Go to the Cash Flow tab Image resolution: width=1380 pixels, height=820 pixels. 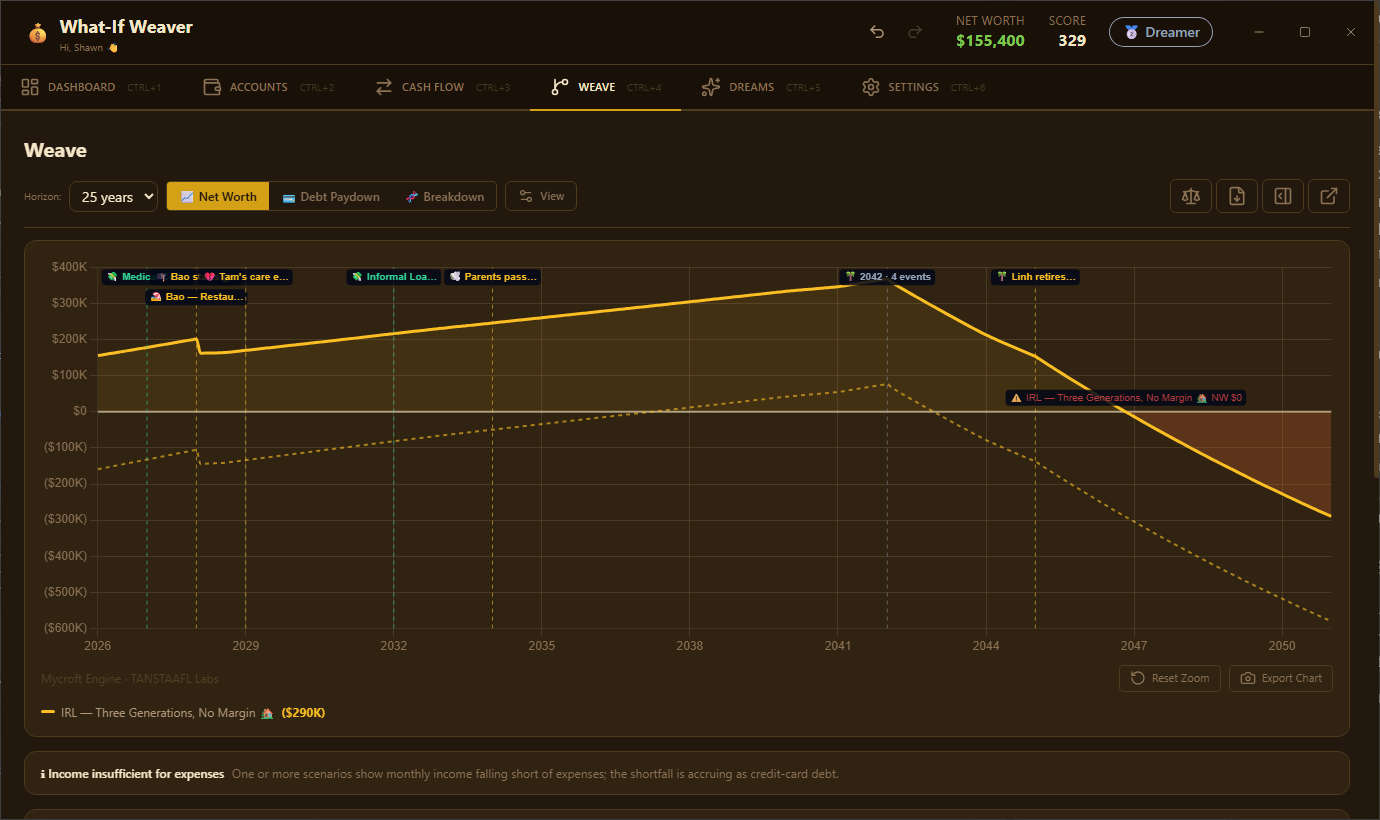(442, 87)
